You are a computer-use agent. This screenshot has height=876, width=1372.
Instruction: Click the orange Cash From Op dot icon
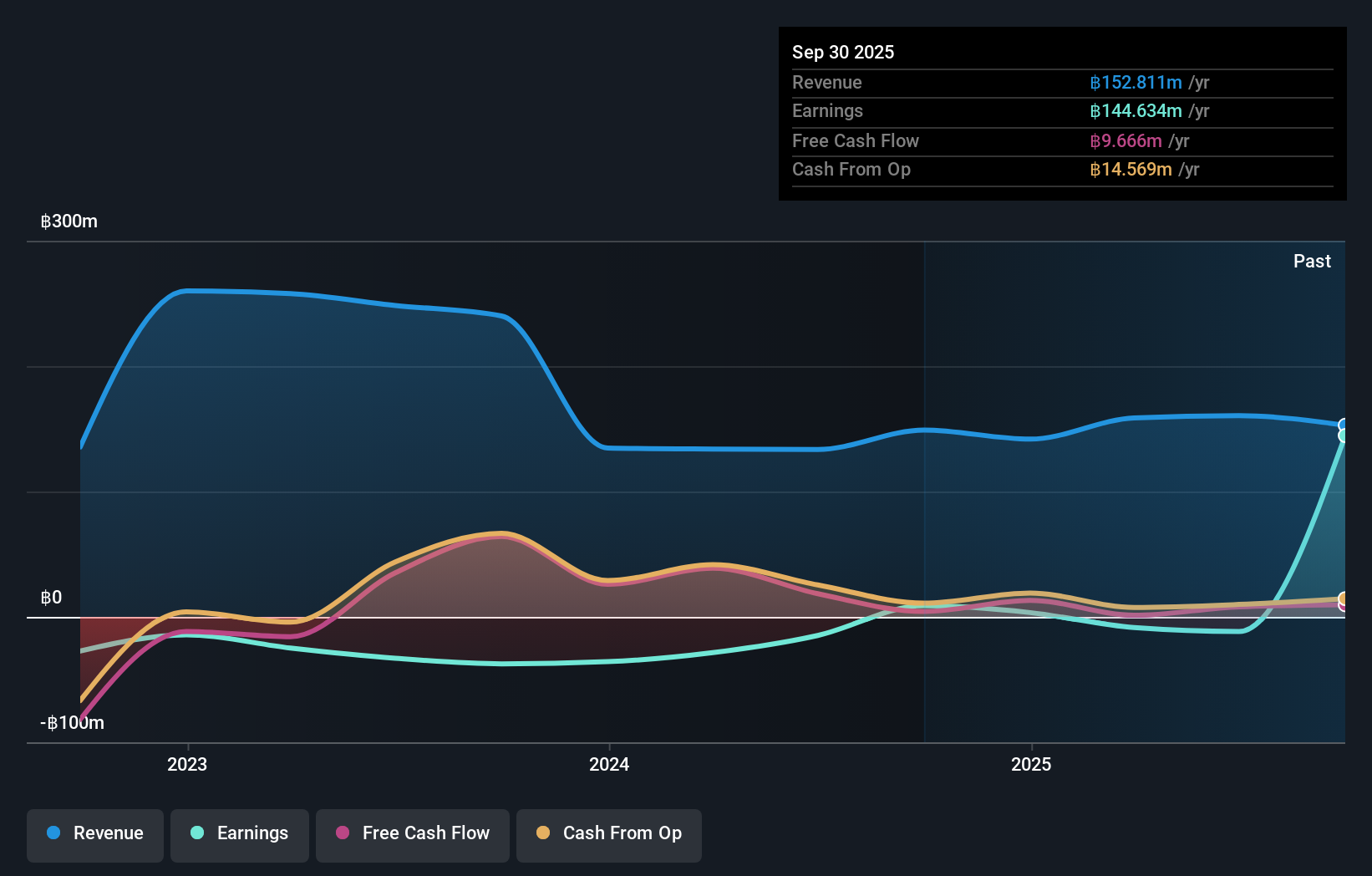[x=544, y=833]
